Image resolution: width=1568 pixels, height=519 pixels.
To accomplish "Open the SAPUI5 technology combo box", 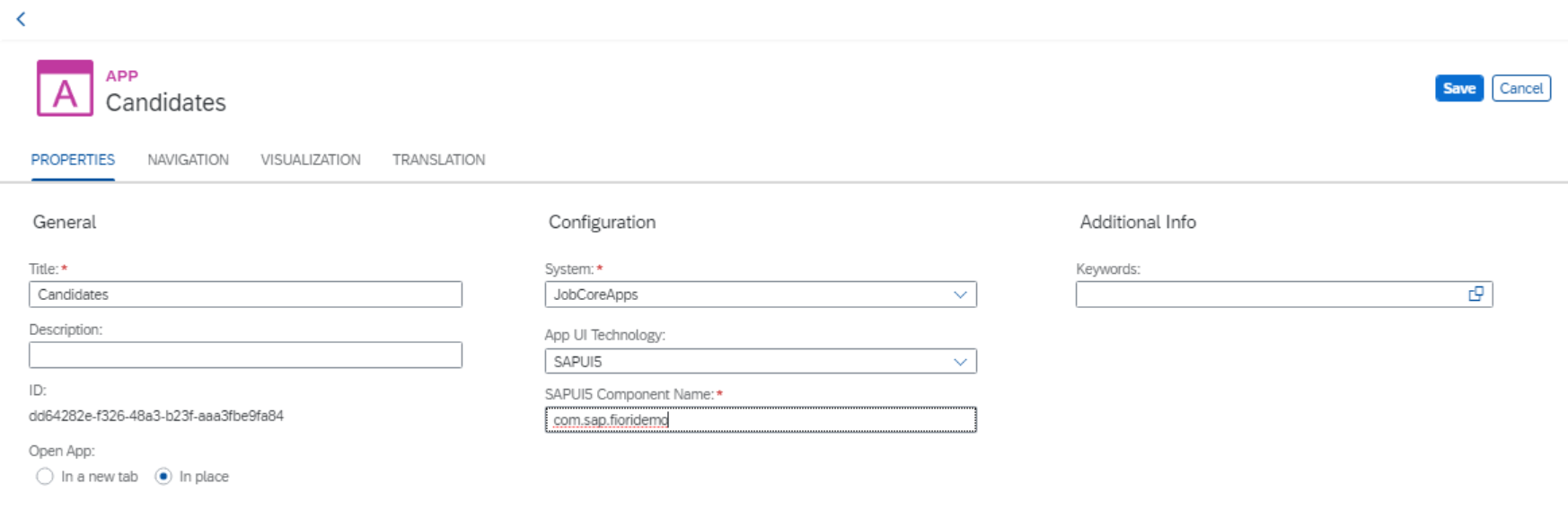I will [x=745, y=362].
